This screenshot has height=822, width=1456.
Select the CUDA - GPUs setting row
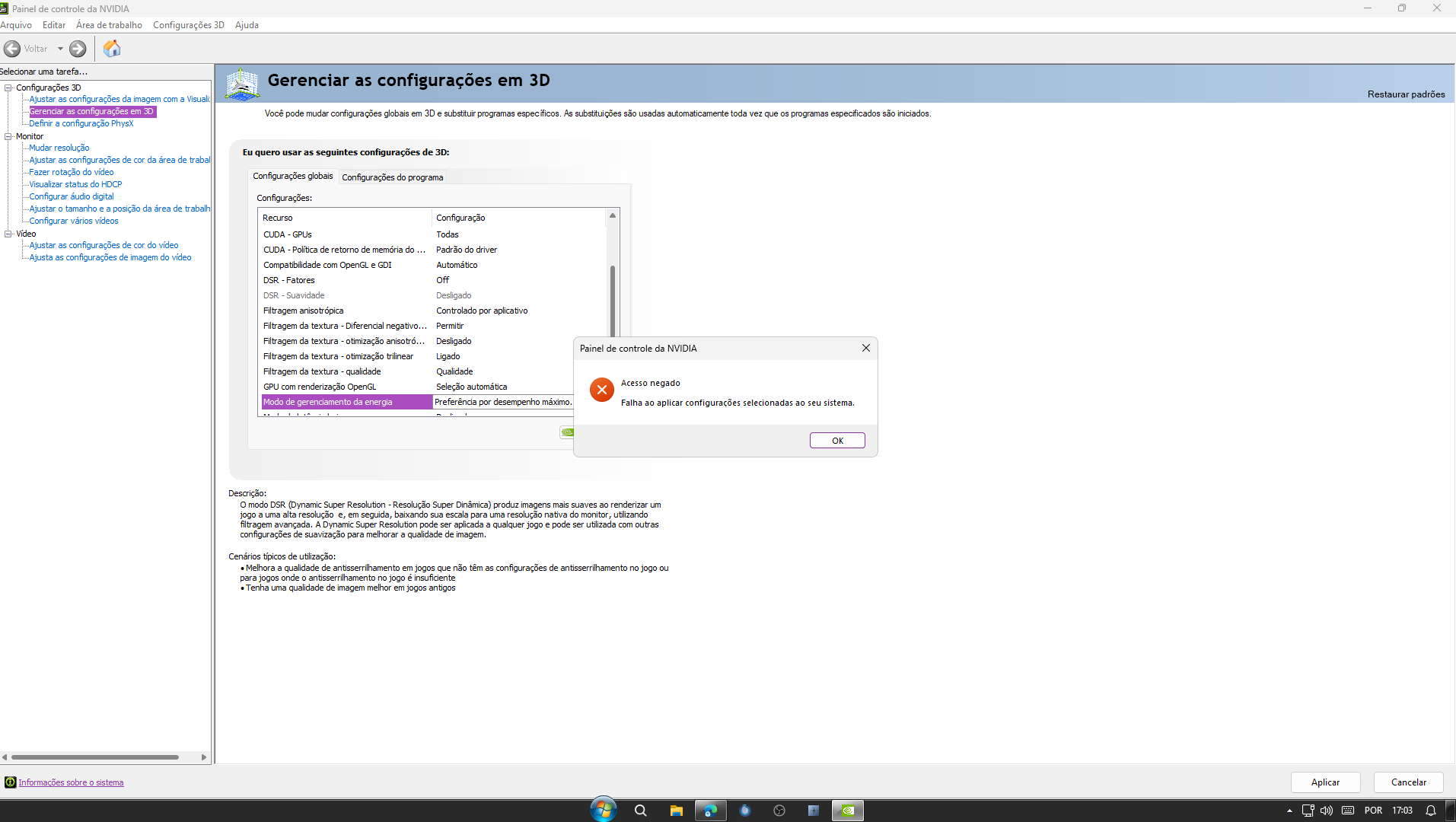click(434, 234)
